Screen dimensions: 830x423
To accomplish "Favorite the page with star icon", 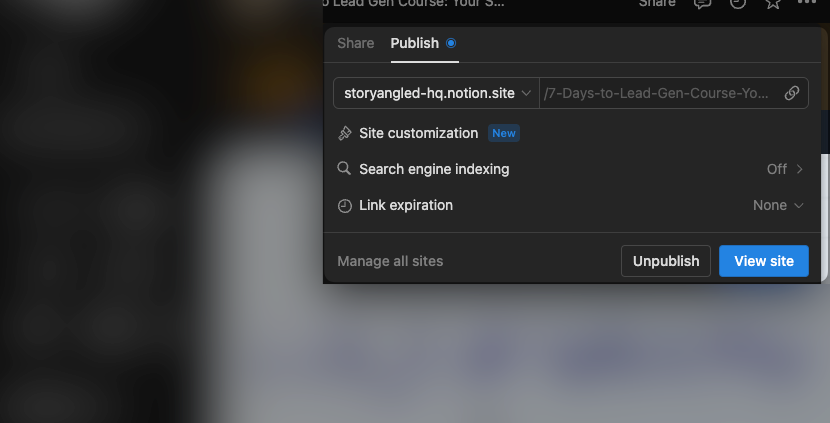I will [x=773, y=3].
